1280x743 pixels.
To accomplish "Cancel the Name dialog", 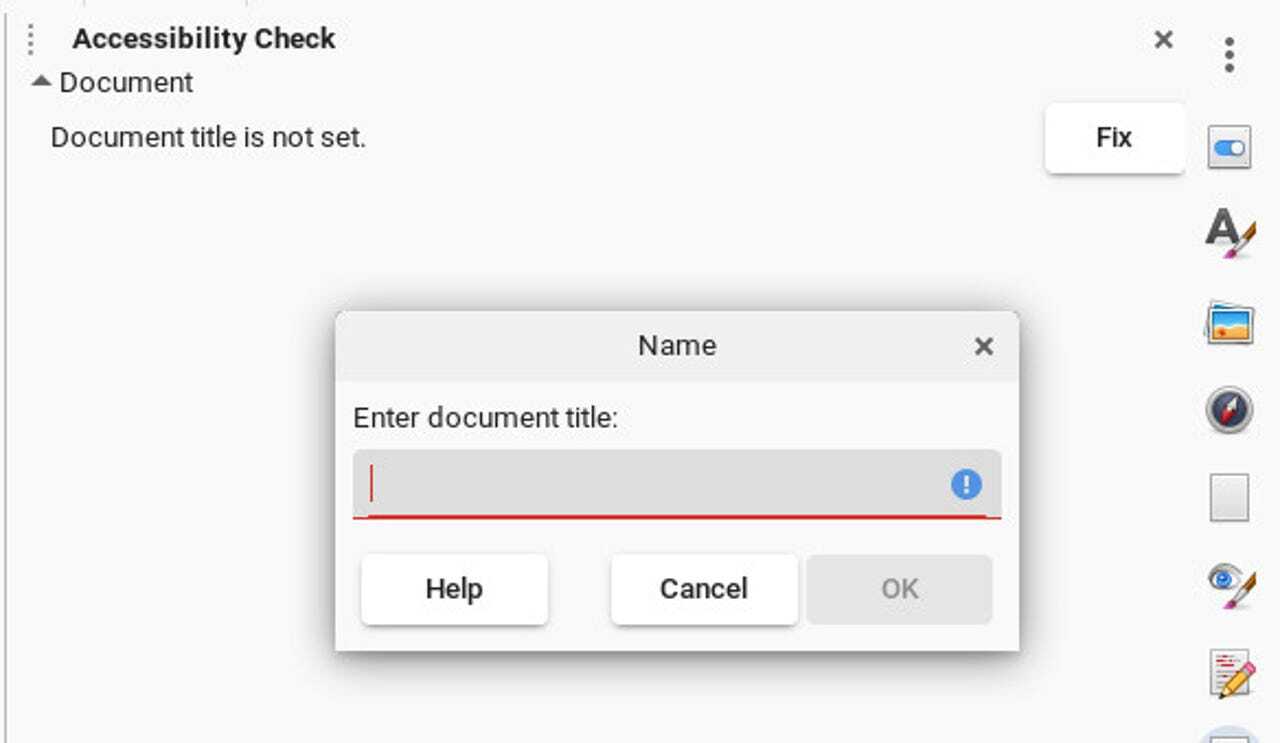I will (x=704, y=589).
